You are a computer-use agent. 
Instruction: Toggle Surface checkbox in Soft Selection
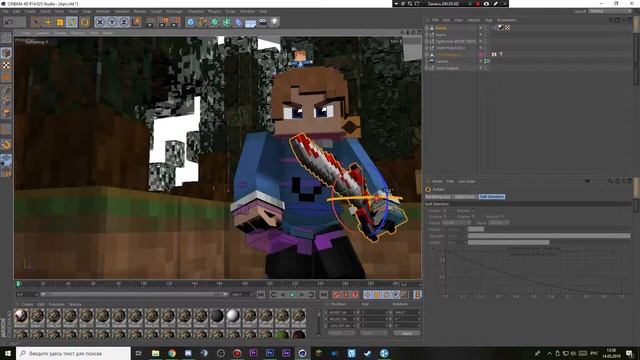point(445,216)
